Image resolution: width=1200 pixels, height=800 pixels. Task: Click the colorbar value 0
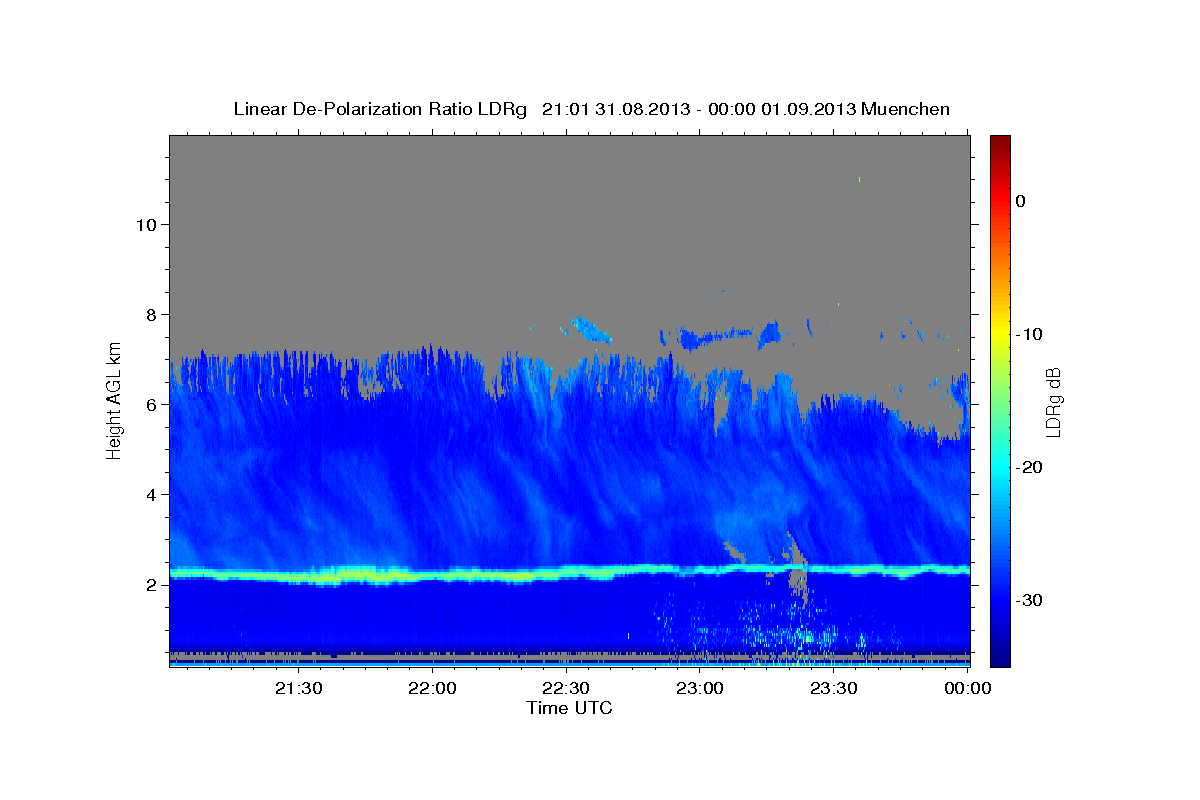click(x=1021, y=201)
